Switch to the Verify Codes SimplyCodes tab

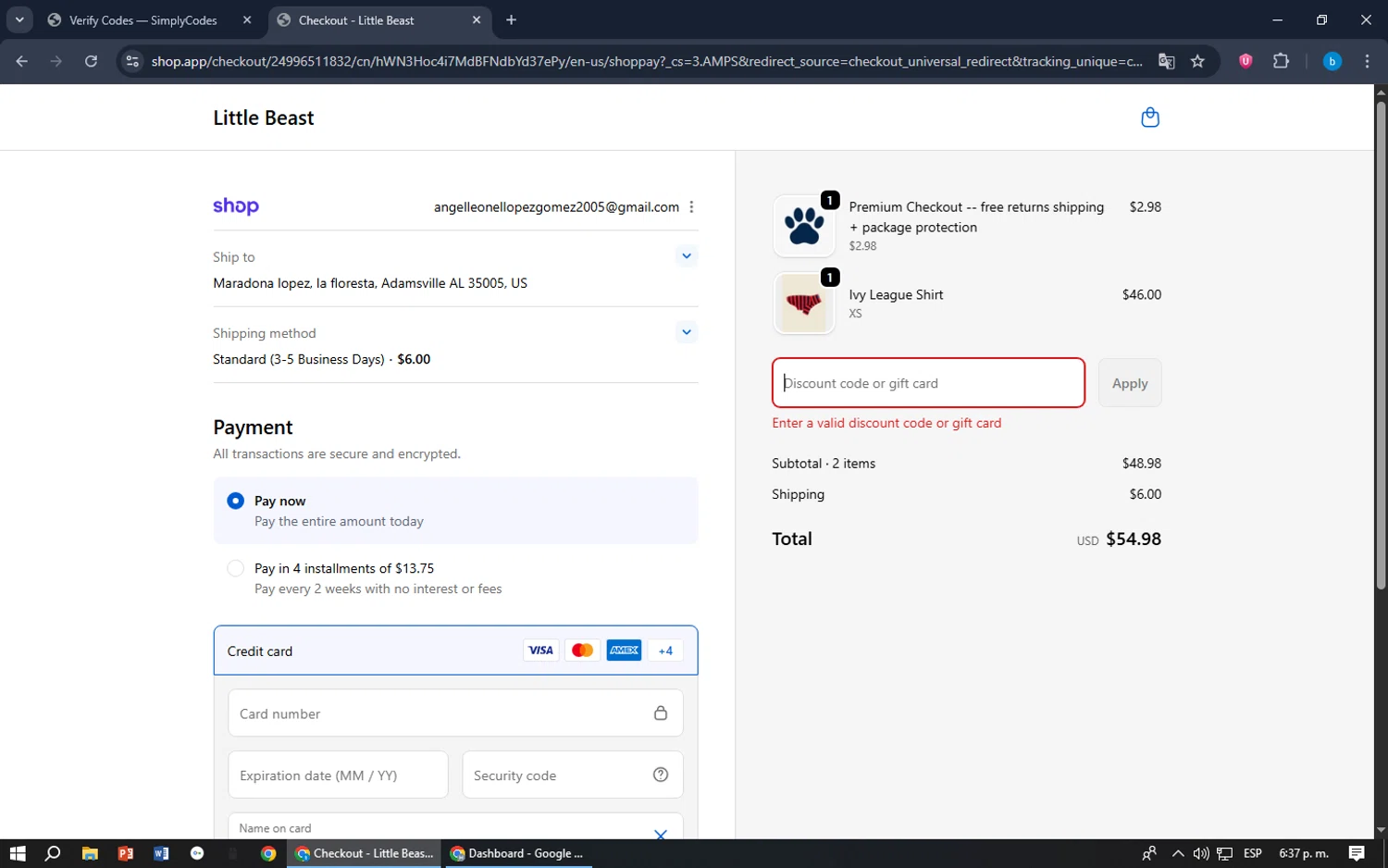click(143, 20)
